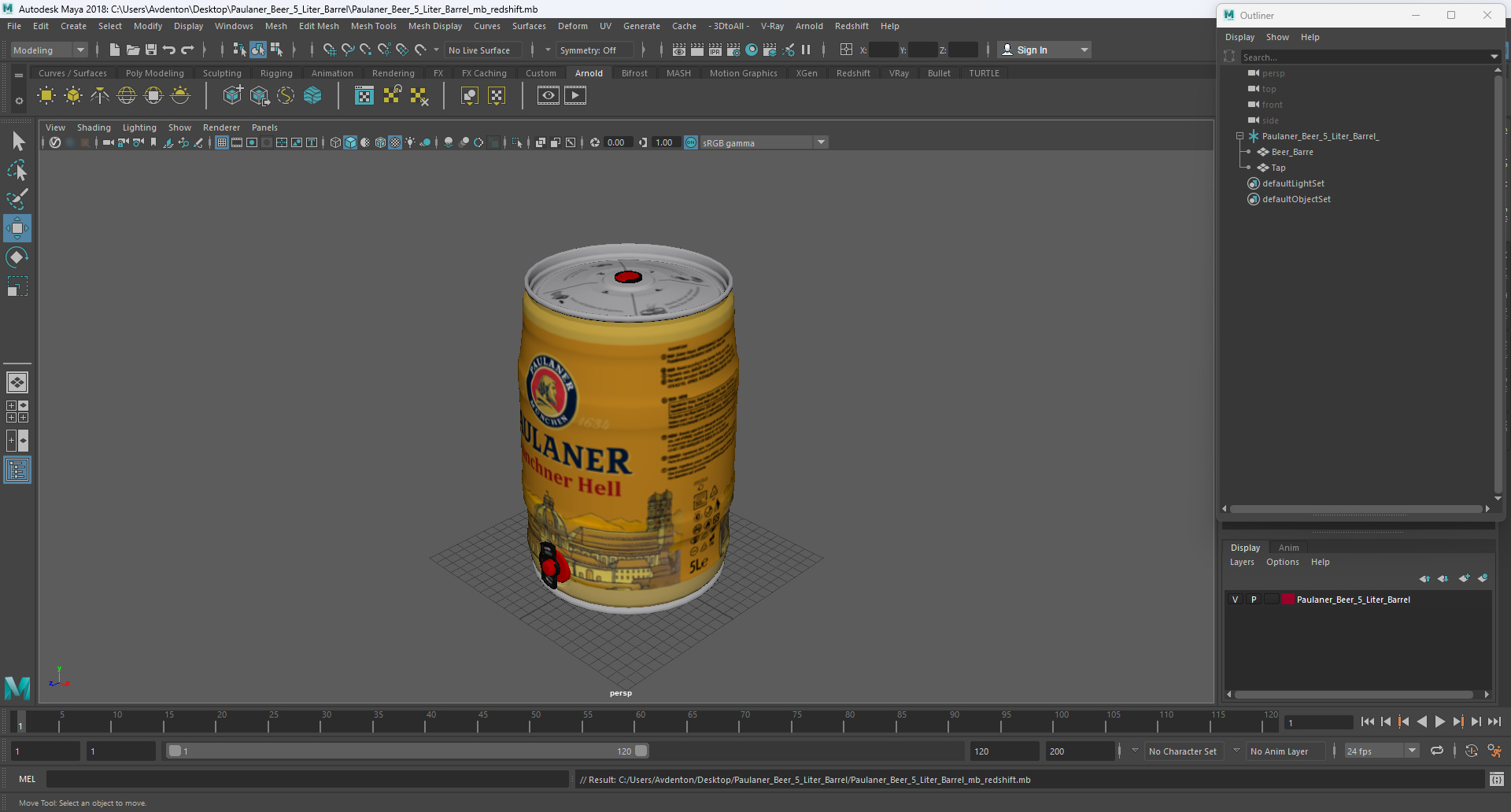1511x812 pixels.
Task: Click the range slider bar end handle
Action: pos(641,751)
